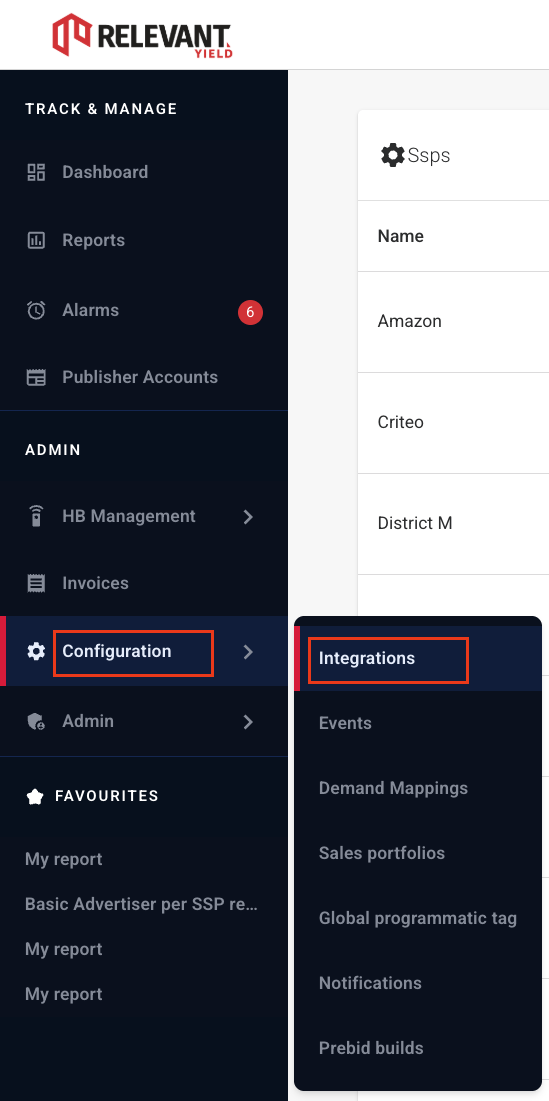Click the Admin shield icon

(x=36, y=721)
